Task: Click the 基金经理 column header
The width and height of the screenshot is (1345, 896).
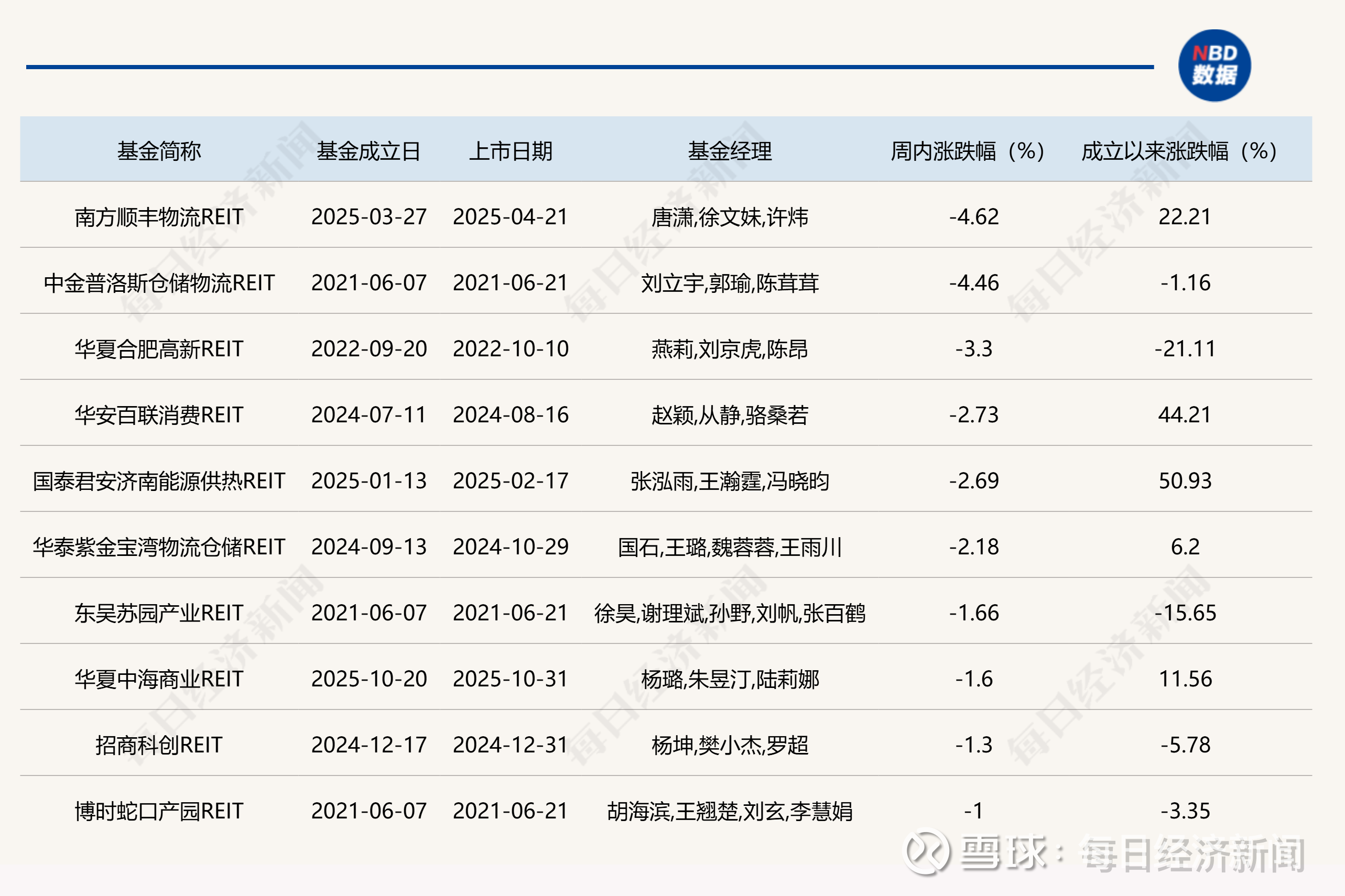Action: pos(730,151)
